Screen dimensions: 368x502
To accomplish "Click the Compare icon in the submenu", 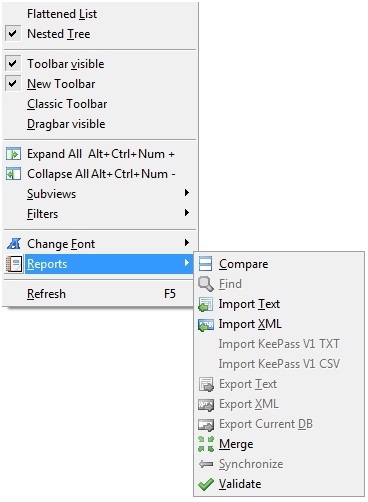I will click(x=205, y=264).
